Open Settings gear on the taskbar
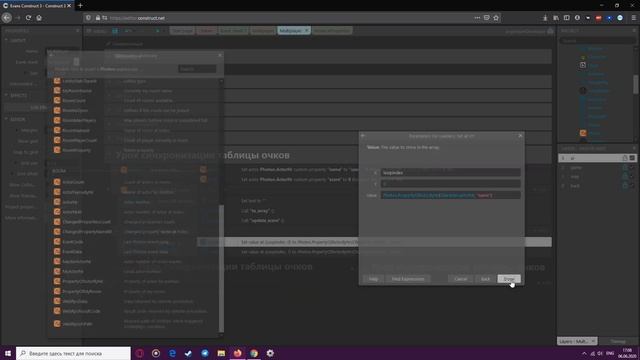Screen dimensions: 640x360 coord(270,353)
